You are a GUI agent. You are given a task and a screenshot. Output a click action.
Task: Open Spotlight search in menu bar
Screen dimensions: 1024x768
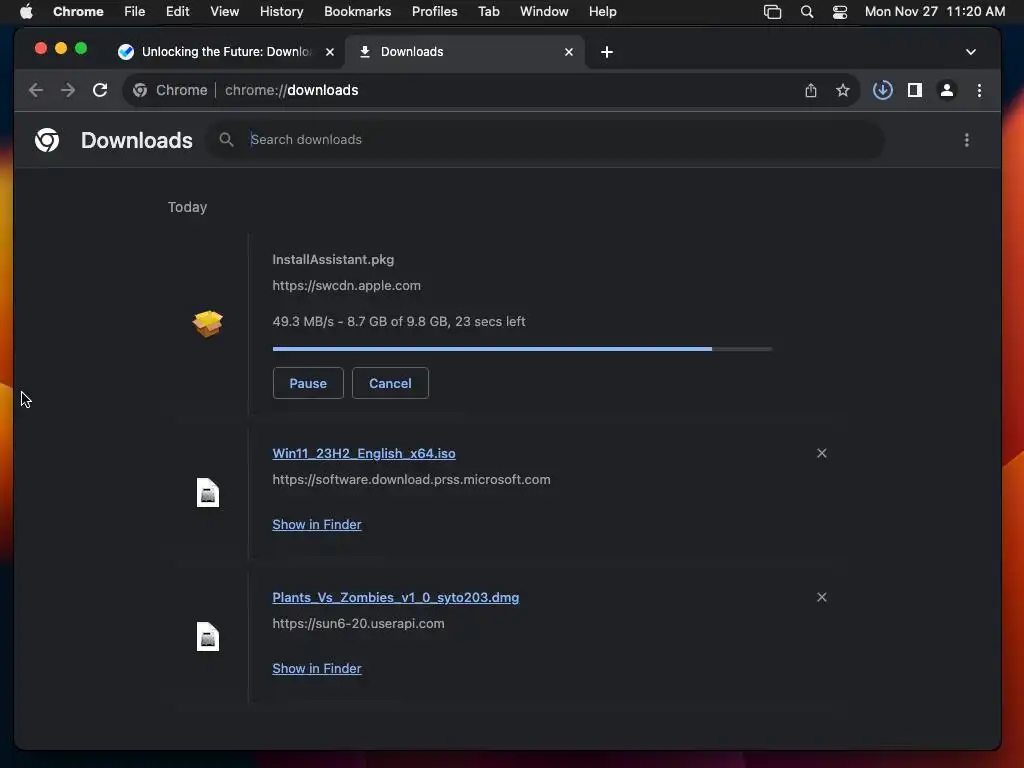[807, 12]
